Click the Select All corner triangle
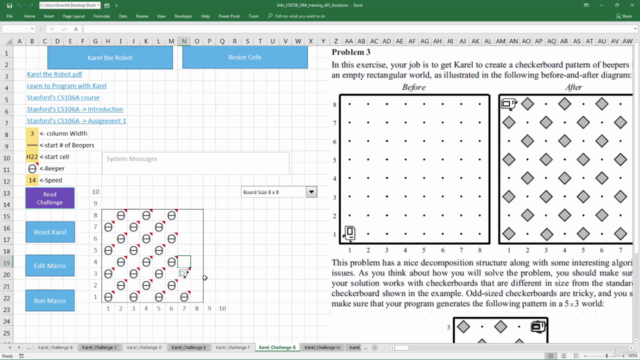This screenshot has height=360, width=640. [8, 41]
